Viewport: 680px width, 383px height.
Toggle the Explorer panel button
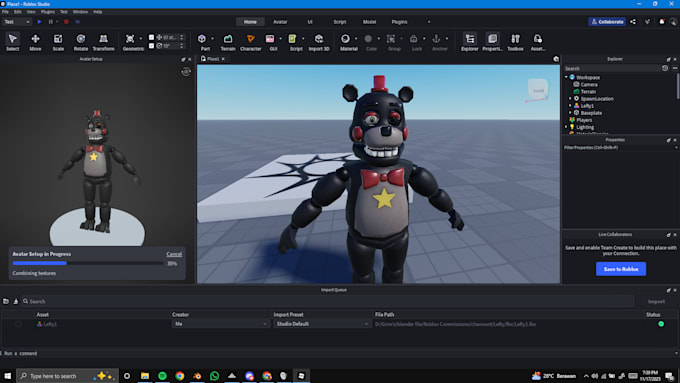coord(470,42)
